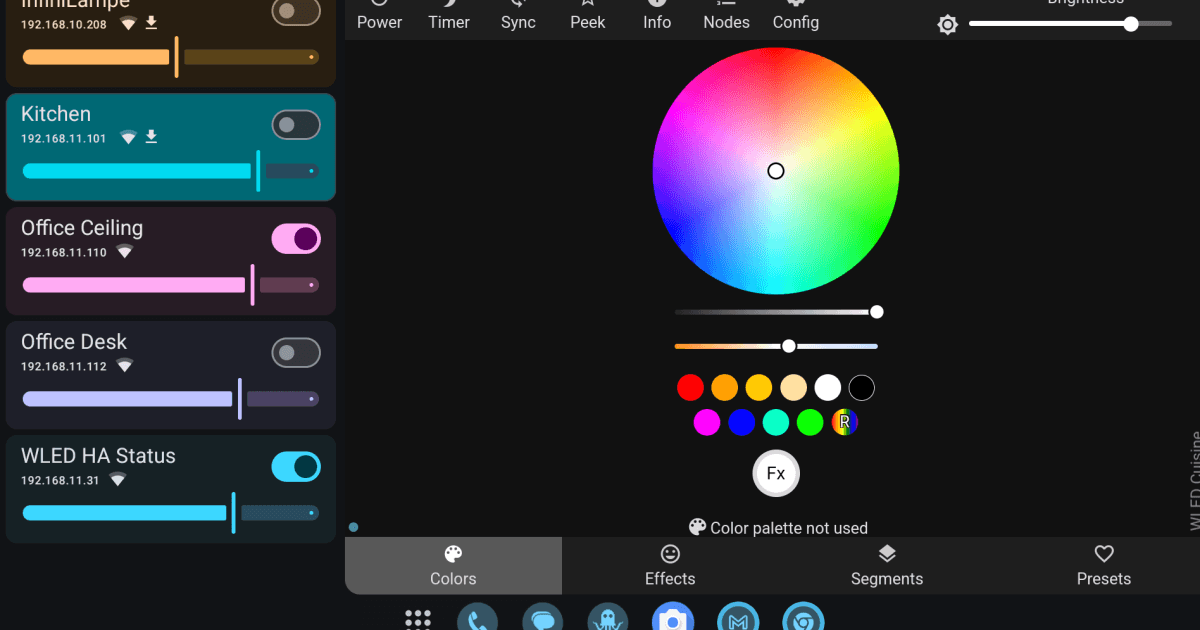This screenshot has height=630, width=1200.
Task: Click the Fx button
Action: click(x=776, y=473)
